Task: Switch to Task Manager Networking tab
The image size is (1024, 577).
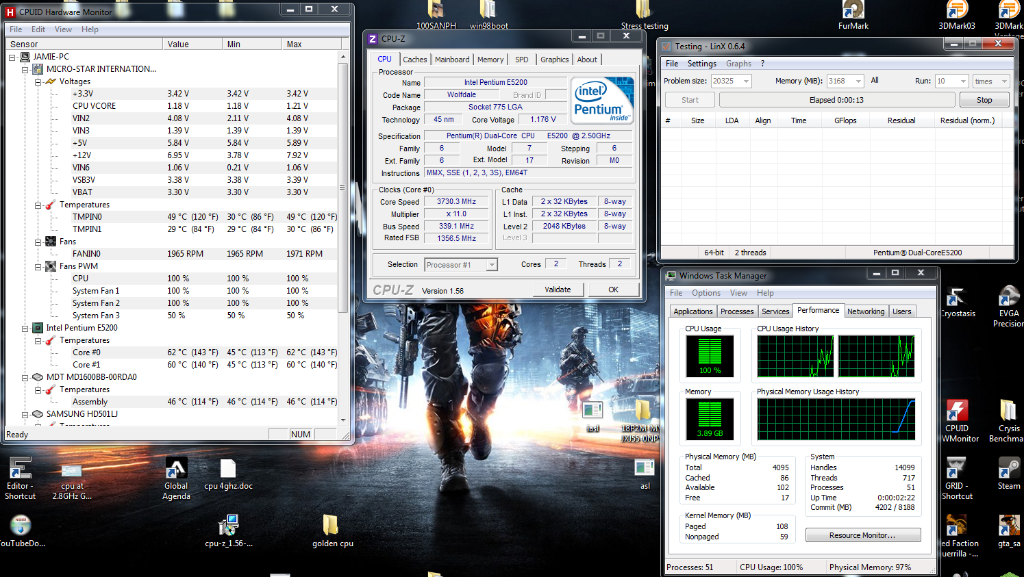Action: coord(865,311)
